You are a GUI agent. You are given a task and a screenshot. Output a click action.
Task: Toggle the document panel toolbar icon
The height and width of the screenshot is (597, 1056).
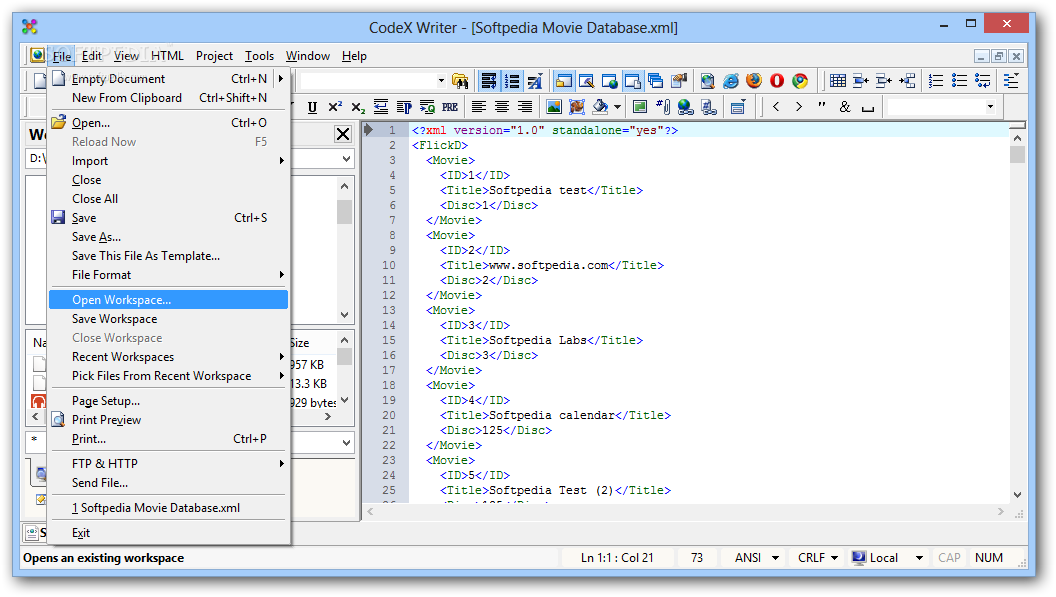point(632,82)
